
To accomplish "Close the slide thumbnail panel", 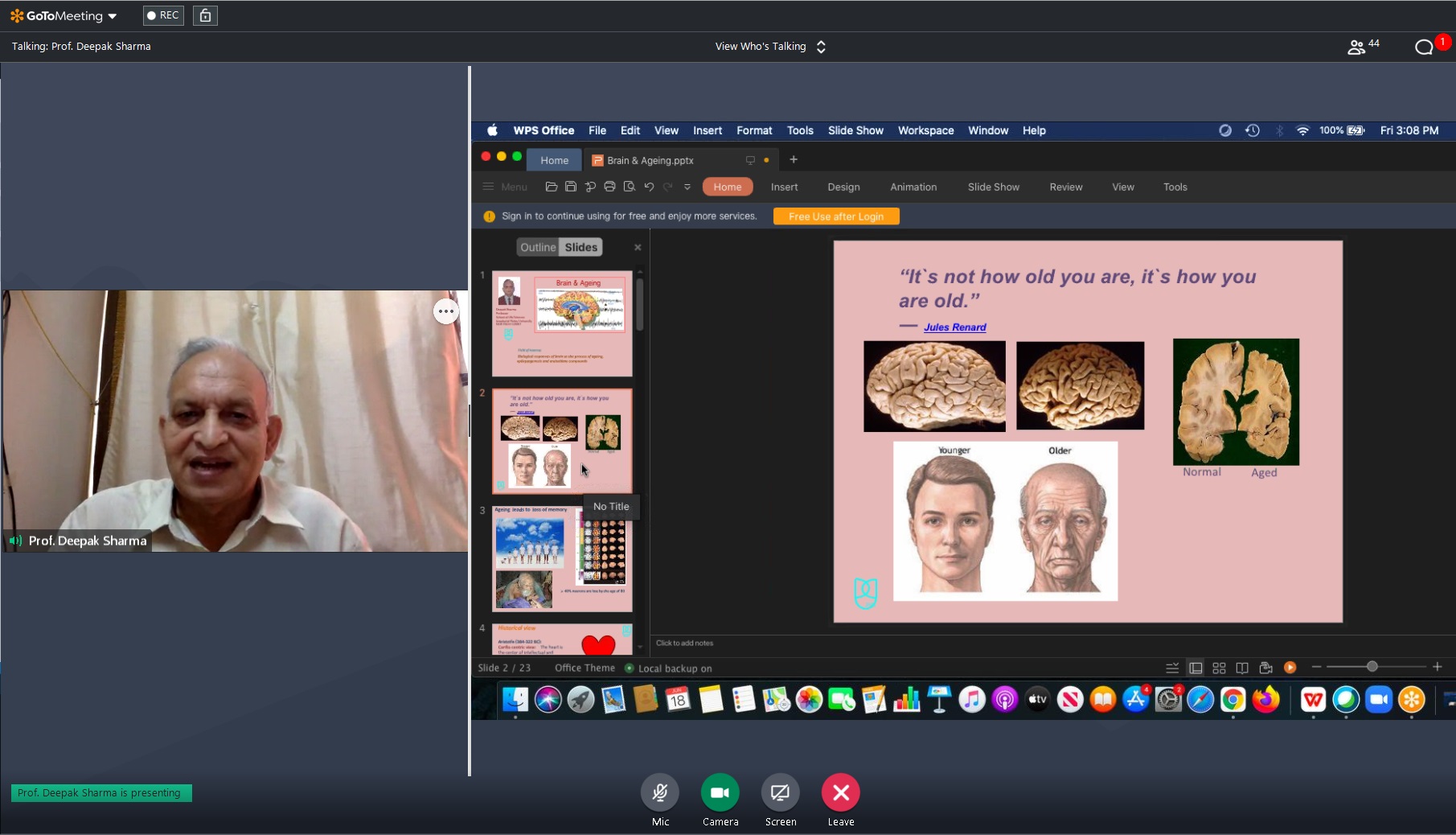I will click(x=638, y=247).
